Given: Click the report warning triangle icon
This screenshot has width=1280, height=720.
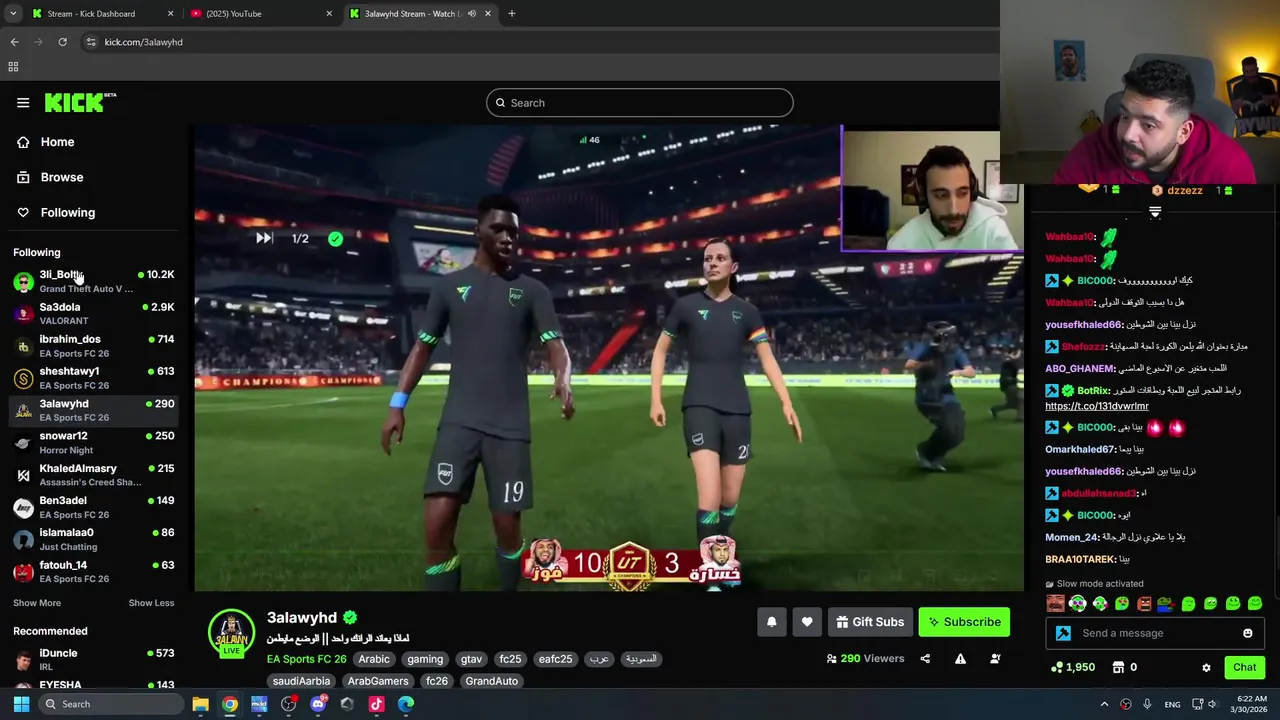Looking at the screenshot, I should point(960,659).
